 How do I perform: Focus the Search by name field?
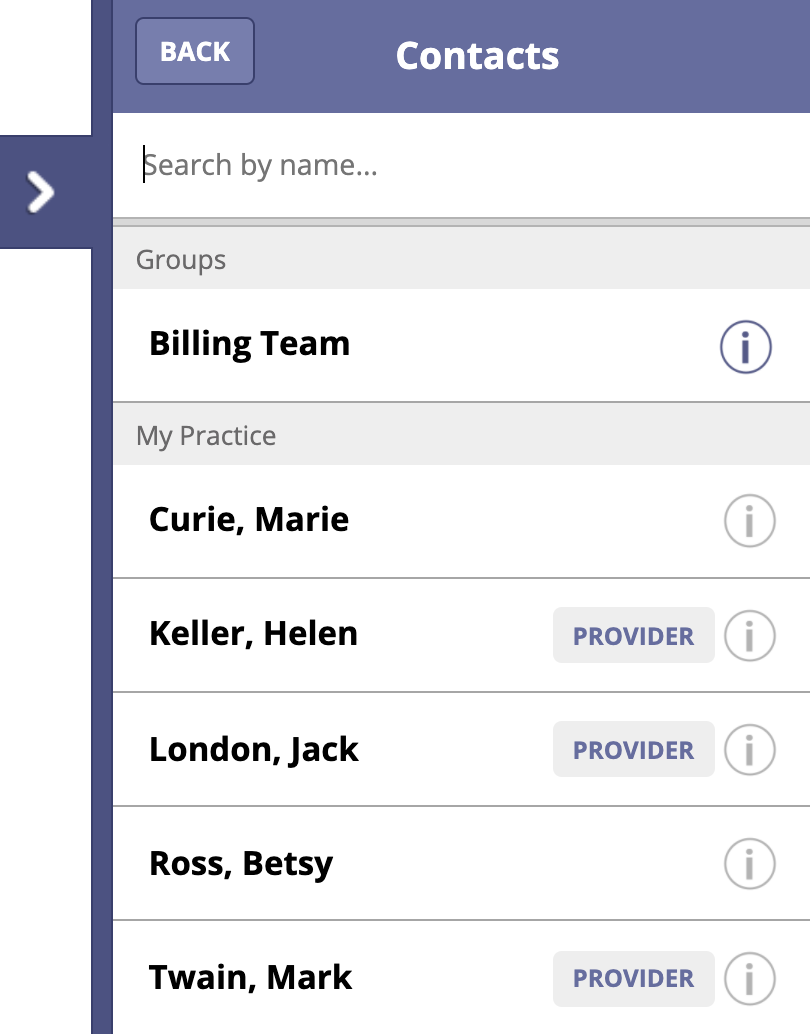click(x=462, y=165)
